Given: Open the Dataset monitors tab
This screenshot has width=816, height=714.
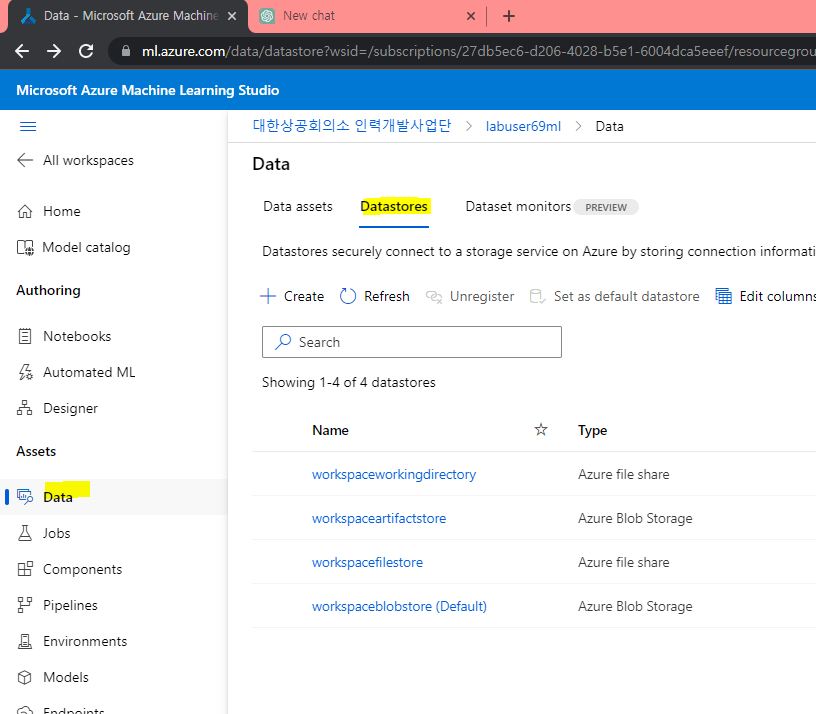Looking at the screenshot, I should coord(518,207).
